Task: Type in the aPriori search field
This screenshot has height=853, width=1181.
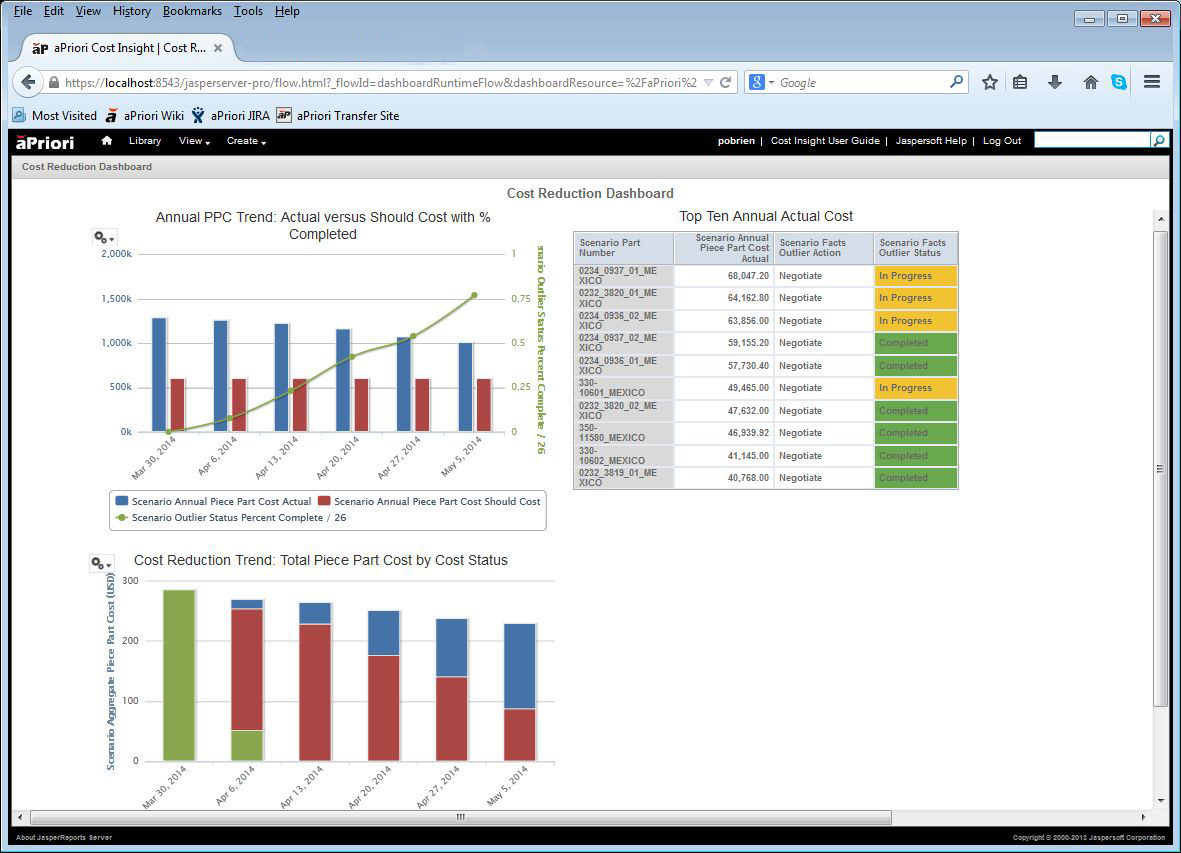Action: (x=1090, y=141)
